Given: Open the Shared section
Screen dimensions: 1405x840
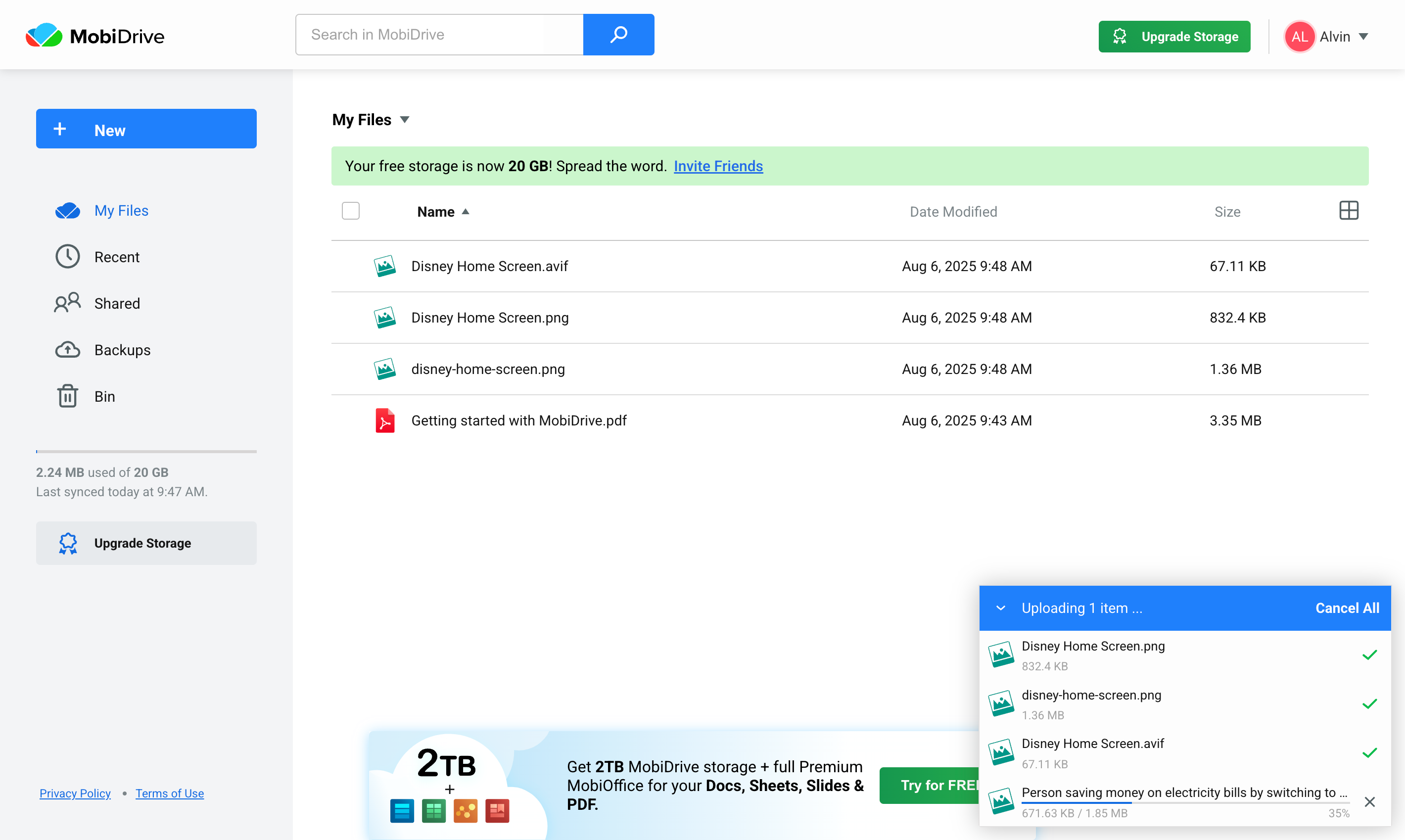Looking at the screenshot, I should click(117, 303).
